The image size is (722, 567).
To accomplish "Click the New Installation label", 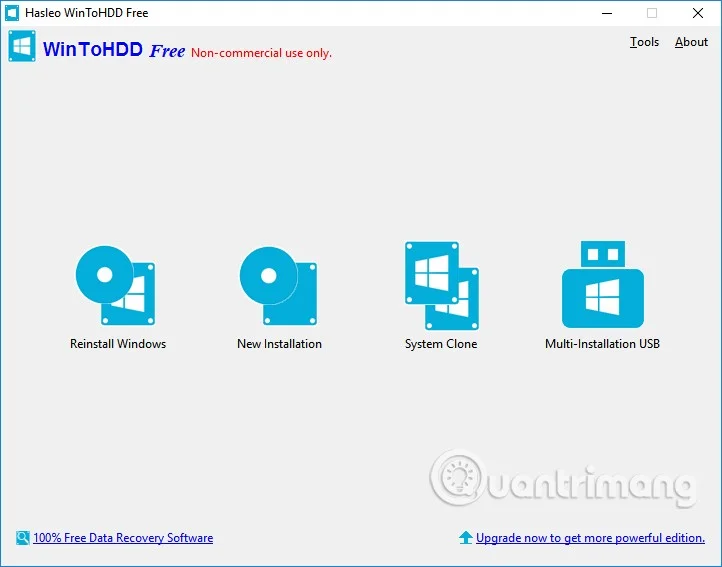I will pyautogui.click(x=279, y=344).
